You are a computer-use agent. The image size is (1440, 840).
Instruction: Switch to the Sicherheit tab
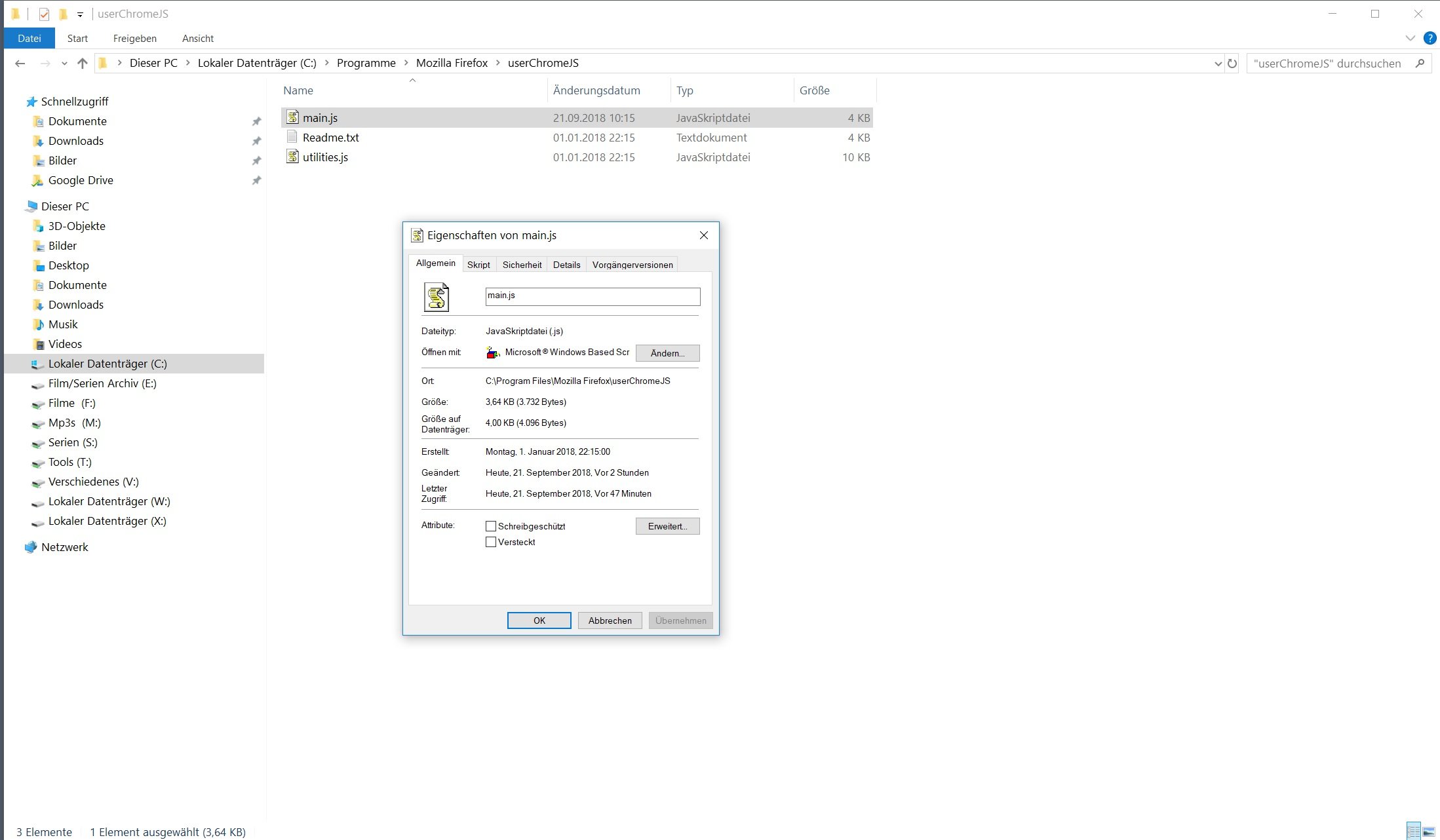point(522,265)
